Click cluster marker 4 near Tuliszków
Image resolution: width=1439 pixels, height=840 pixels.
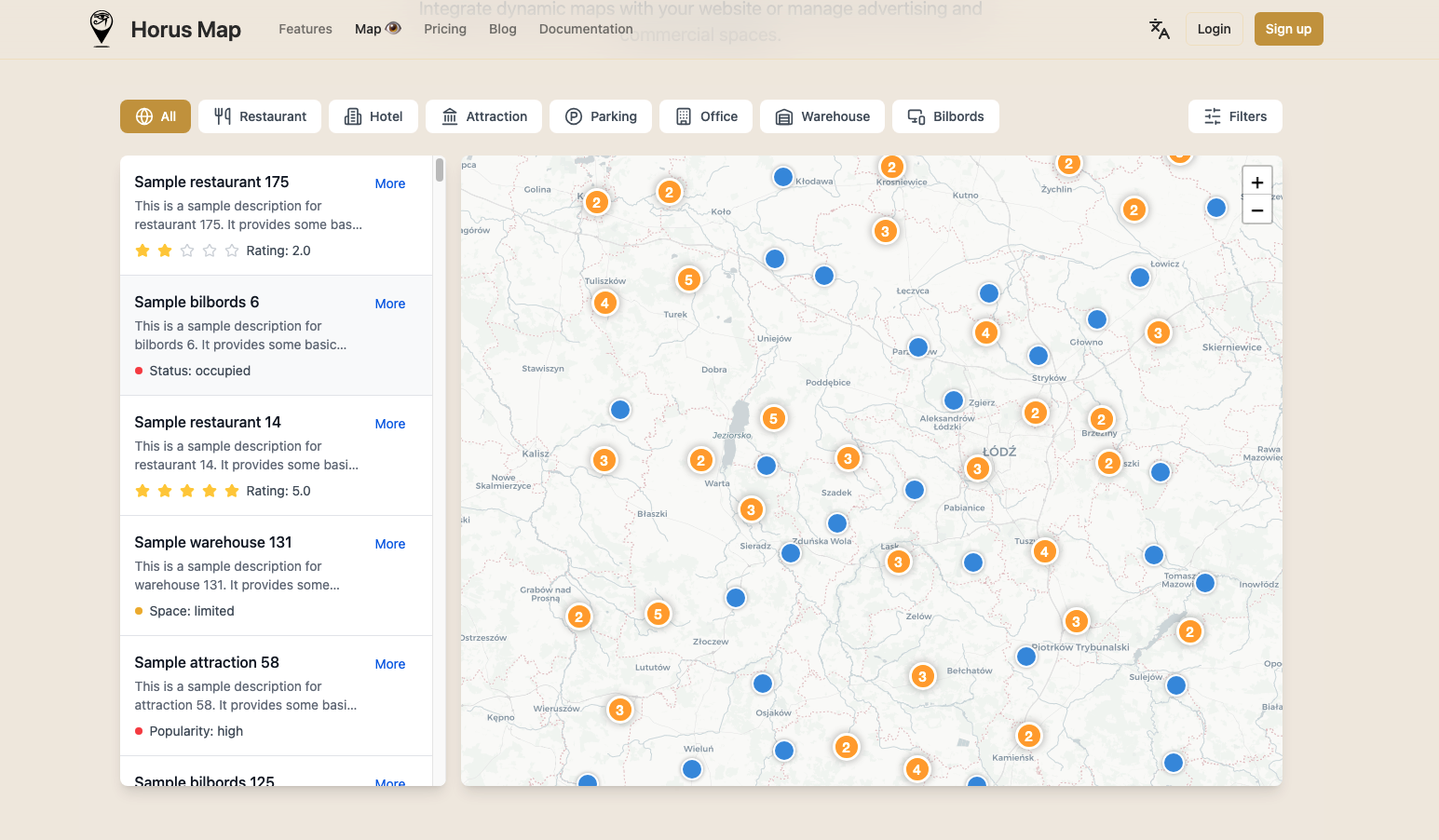tap(604, 303)
